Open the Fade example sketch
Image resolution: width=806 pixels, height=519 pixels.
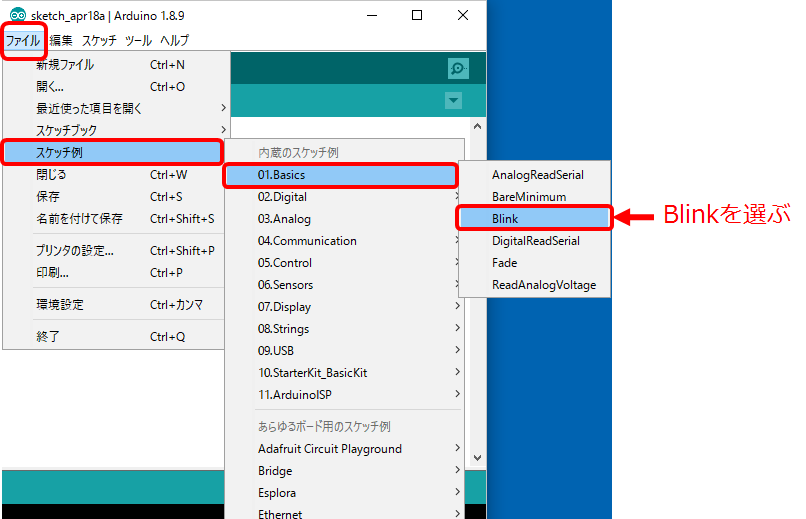[x=535, y=263]
